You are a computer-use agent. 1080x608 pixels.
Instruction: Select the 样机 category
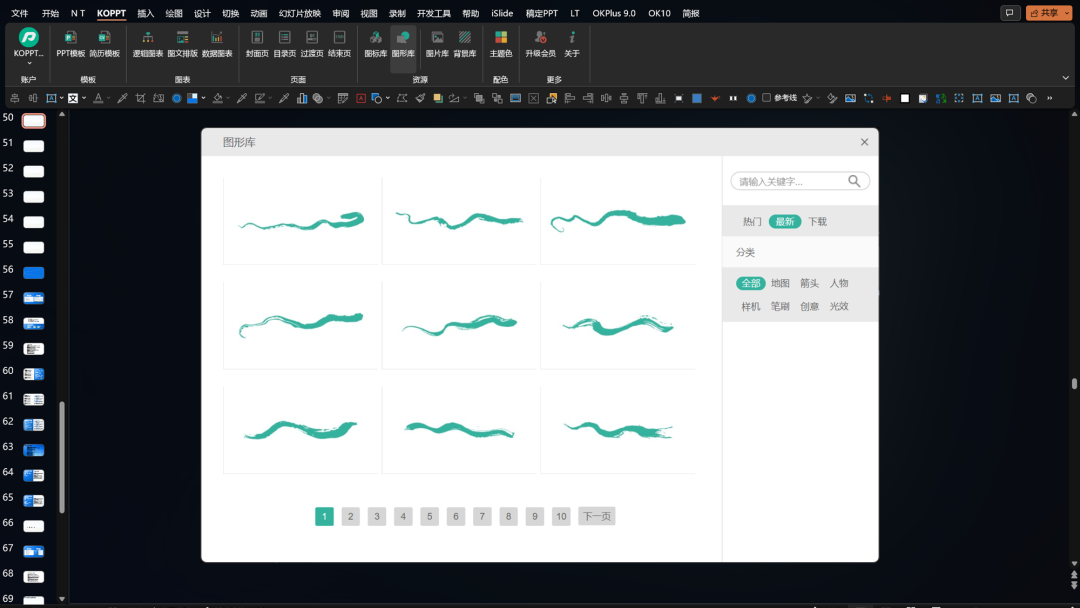[751, 306]
